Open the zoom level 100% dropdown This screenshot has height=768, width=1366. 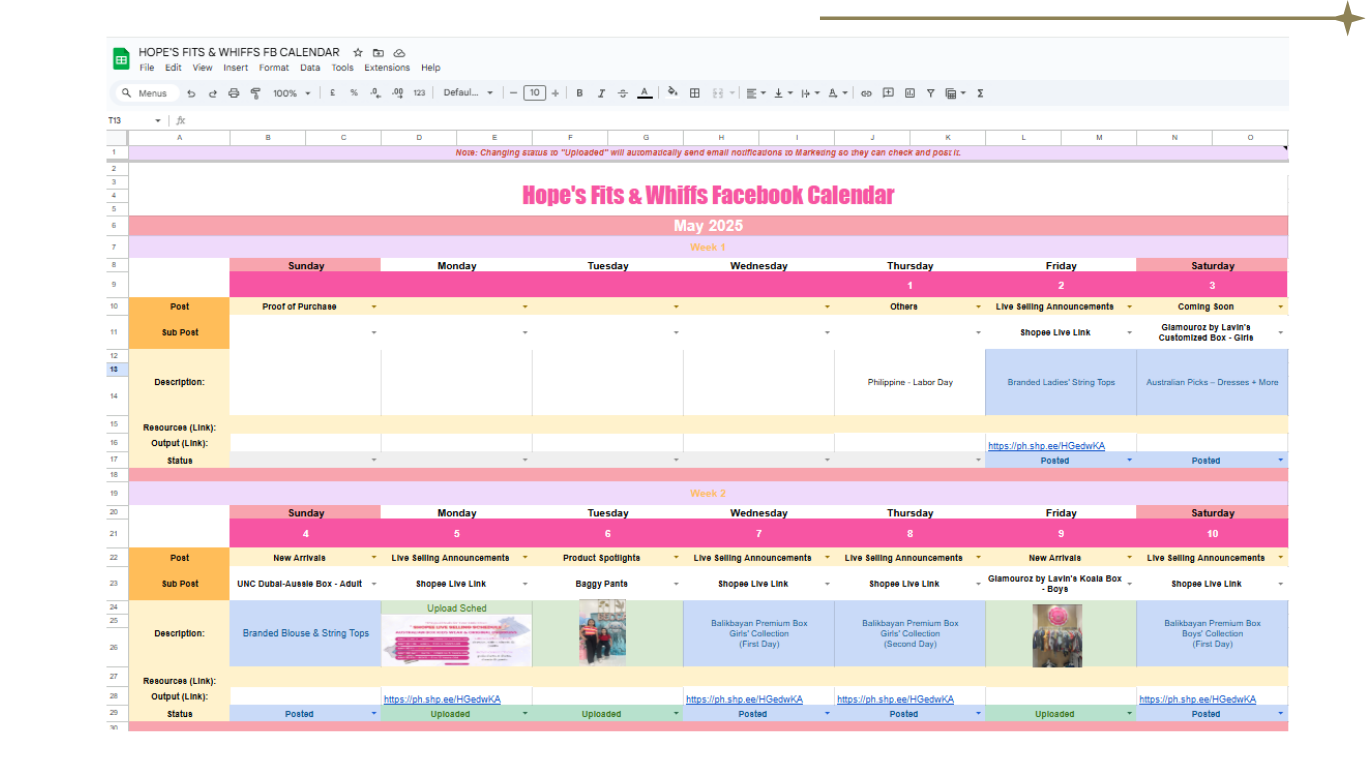(x=291, y=93)
